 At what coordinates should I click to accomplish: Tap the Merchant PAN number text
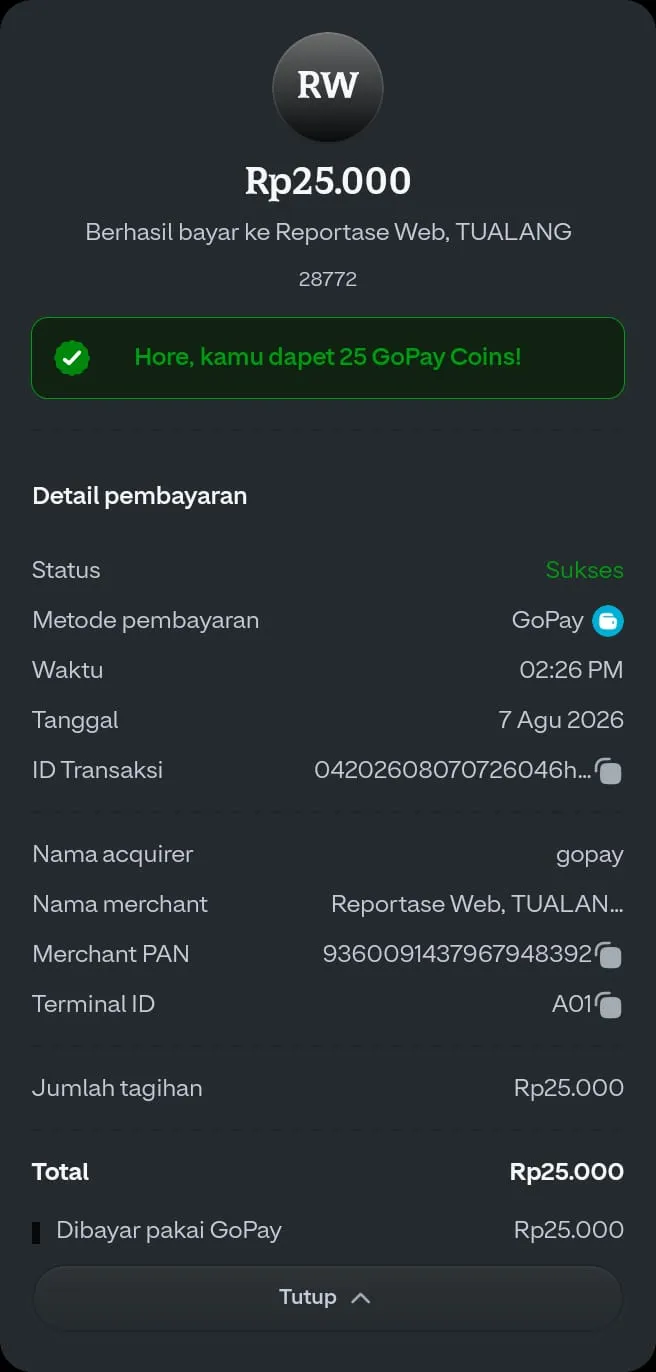pyautogui.click(x=457, y=954)
